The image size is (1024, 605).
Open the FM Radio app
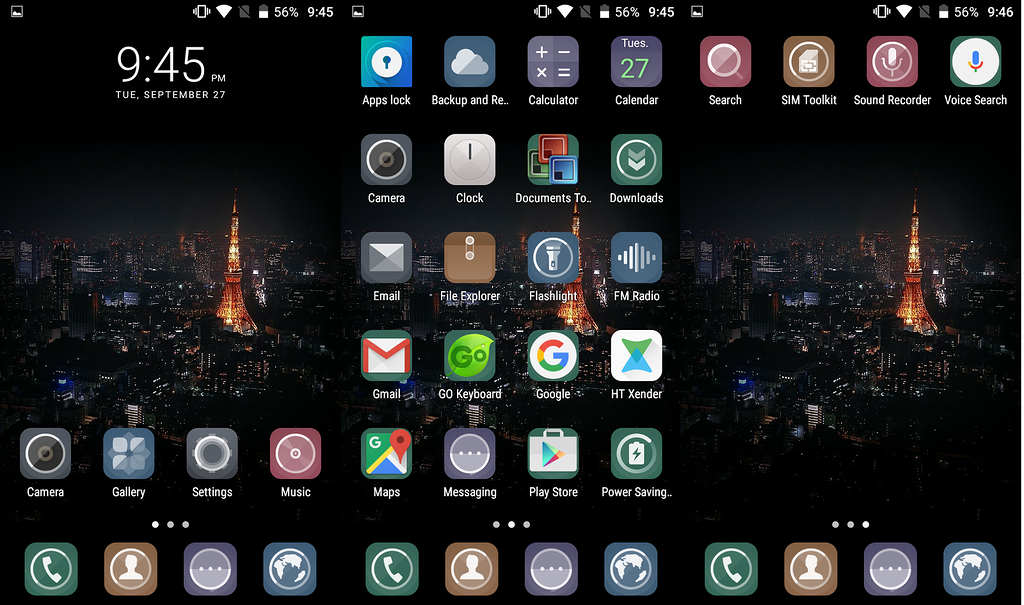(x=636, y=258)
